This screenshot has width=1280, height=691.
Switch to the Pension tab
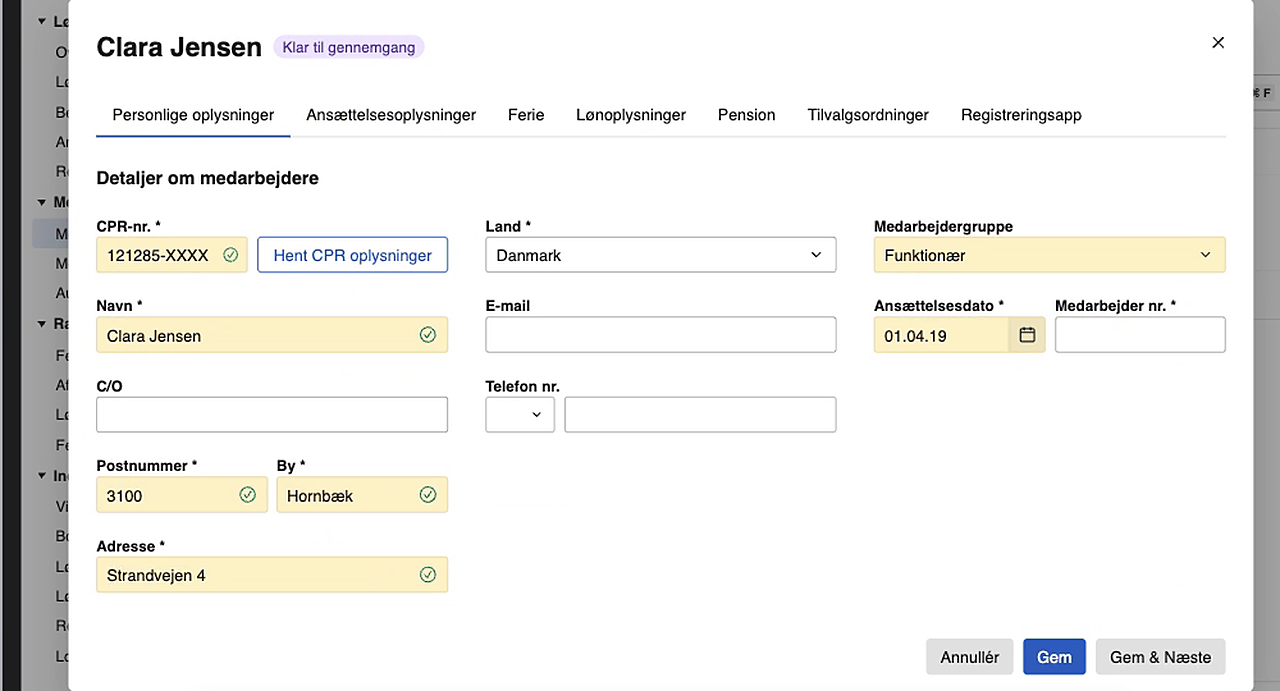[x=747, y=115]
